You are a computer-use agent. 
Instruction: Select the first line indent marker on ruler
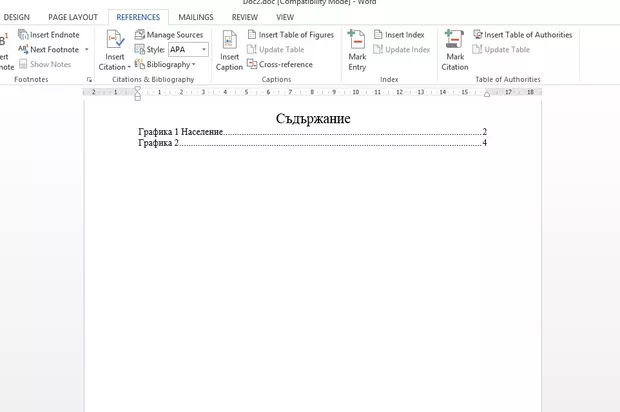coord(137,89)
